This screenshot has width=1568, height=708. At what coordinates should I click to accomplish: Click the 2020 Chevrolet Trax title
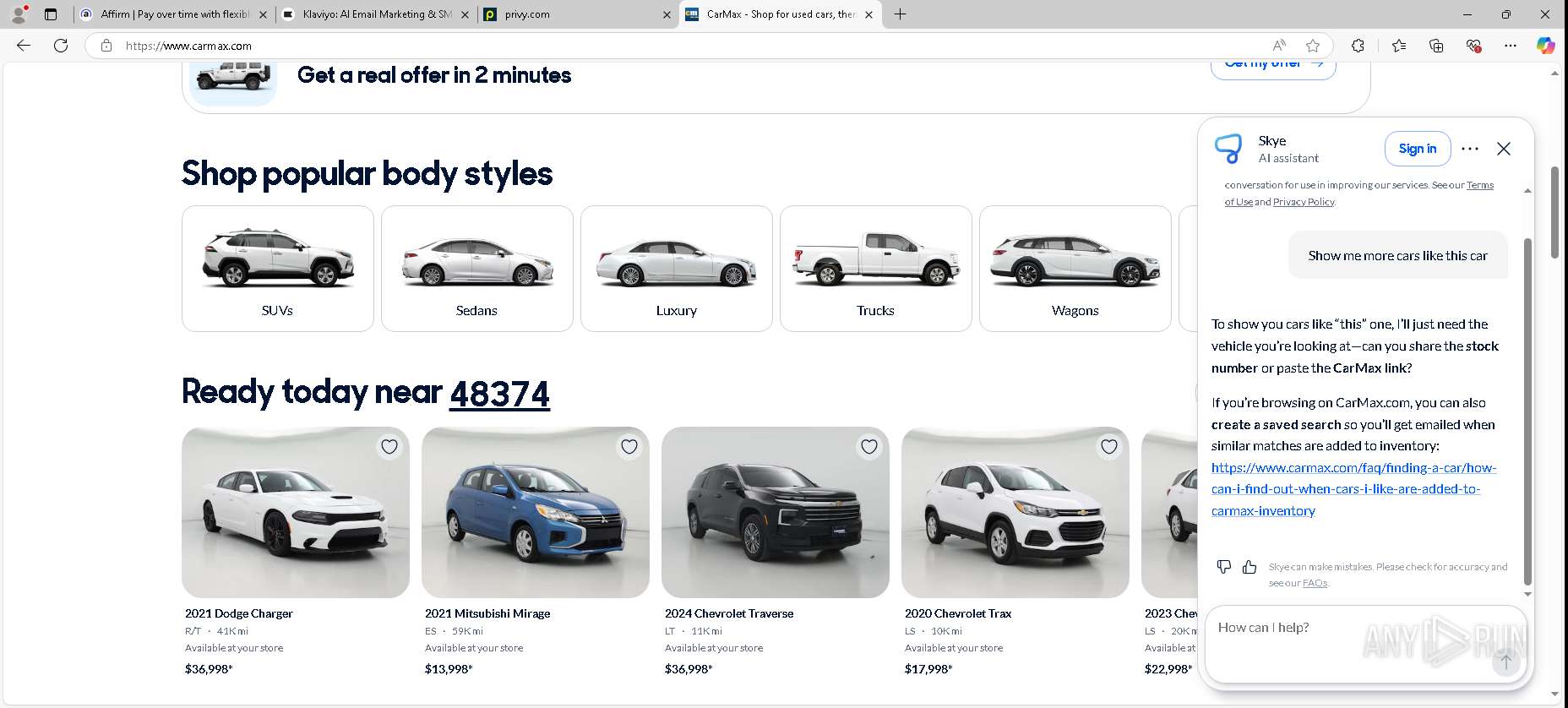(958, 613)
